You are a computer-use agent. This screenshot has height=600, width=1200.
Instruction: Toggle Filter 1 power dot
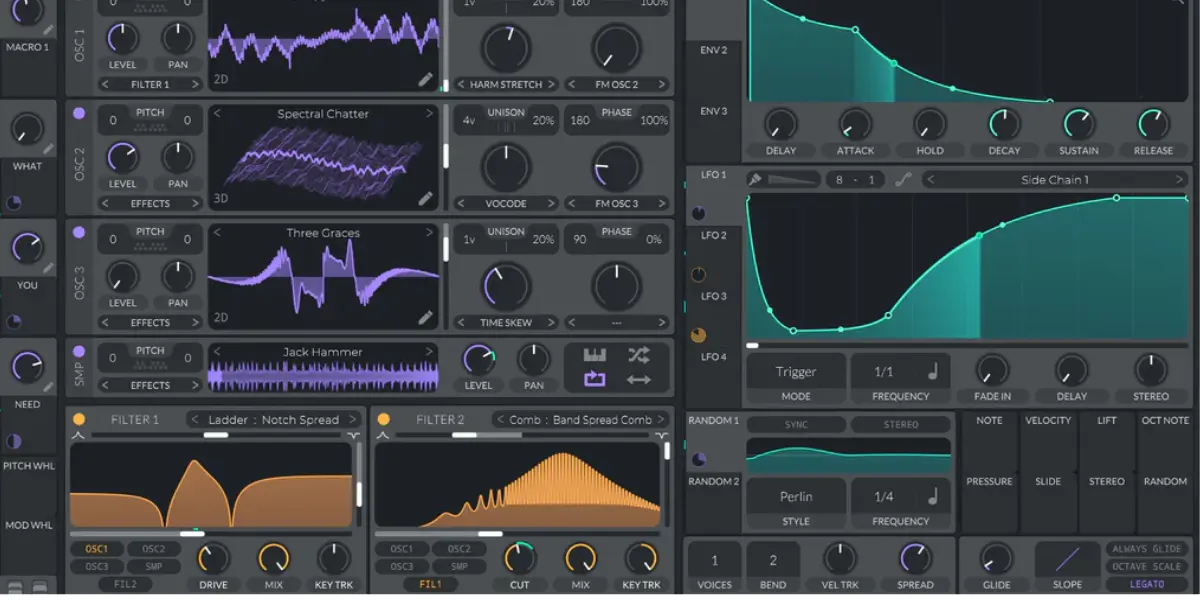click(x=79, y=419)
